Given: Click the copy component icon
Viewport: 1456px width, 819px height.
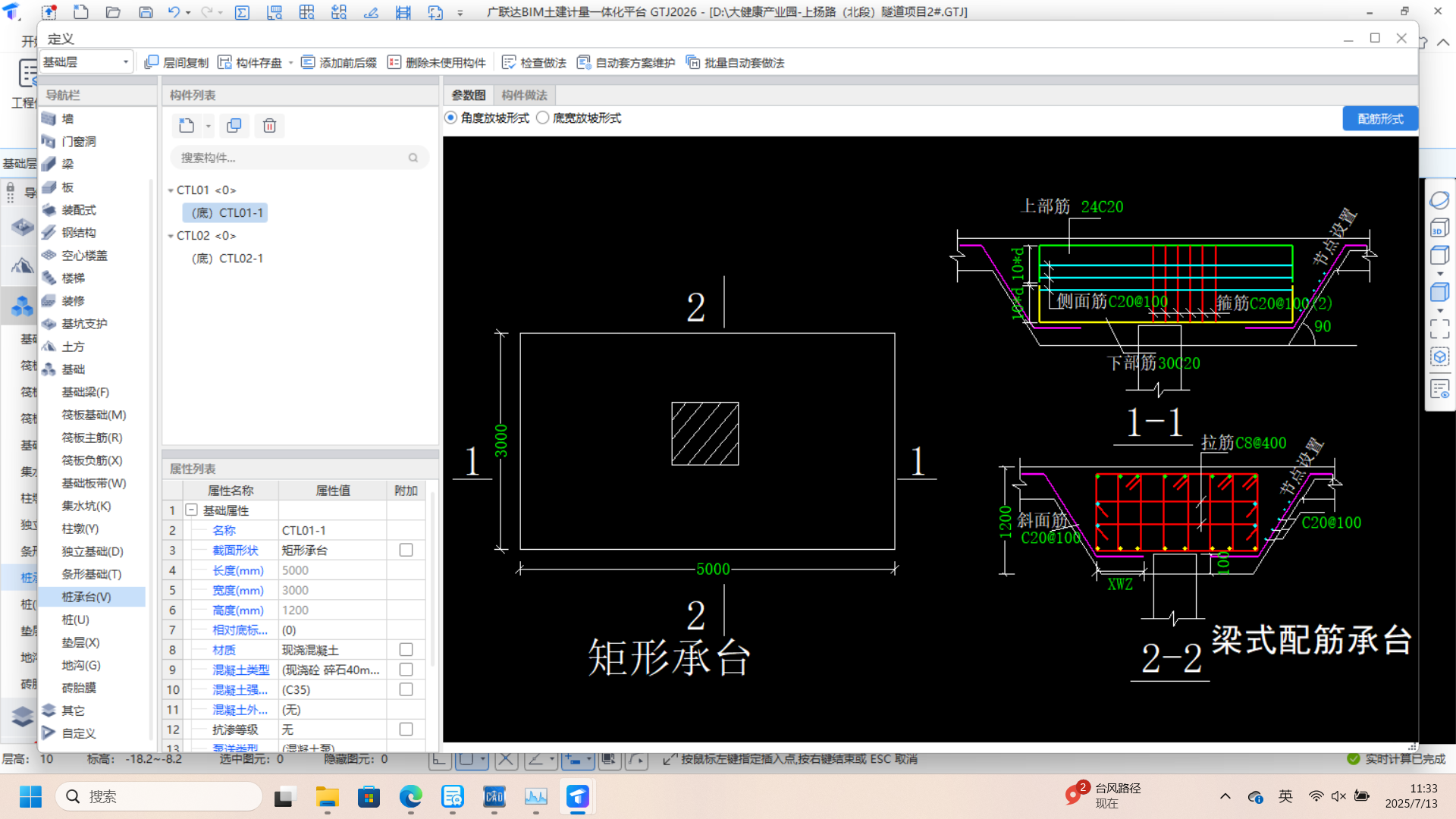Looking at the screenshot, I should (x=234, y=126).
